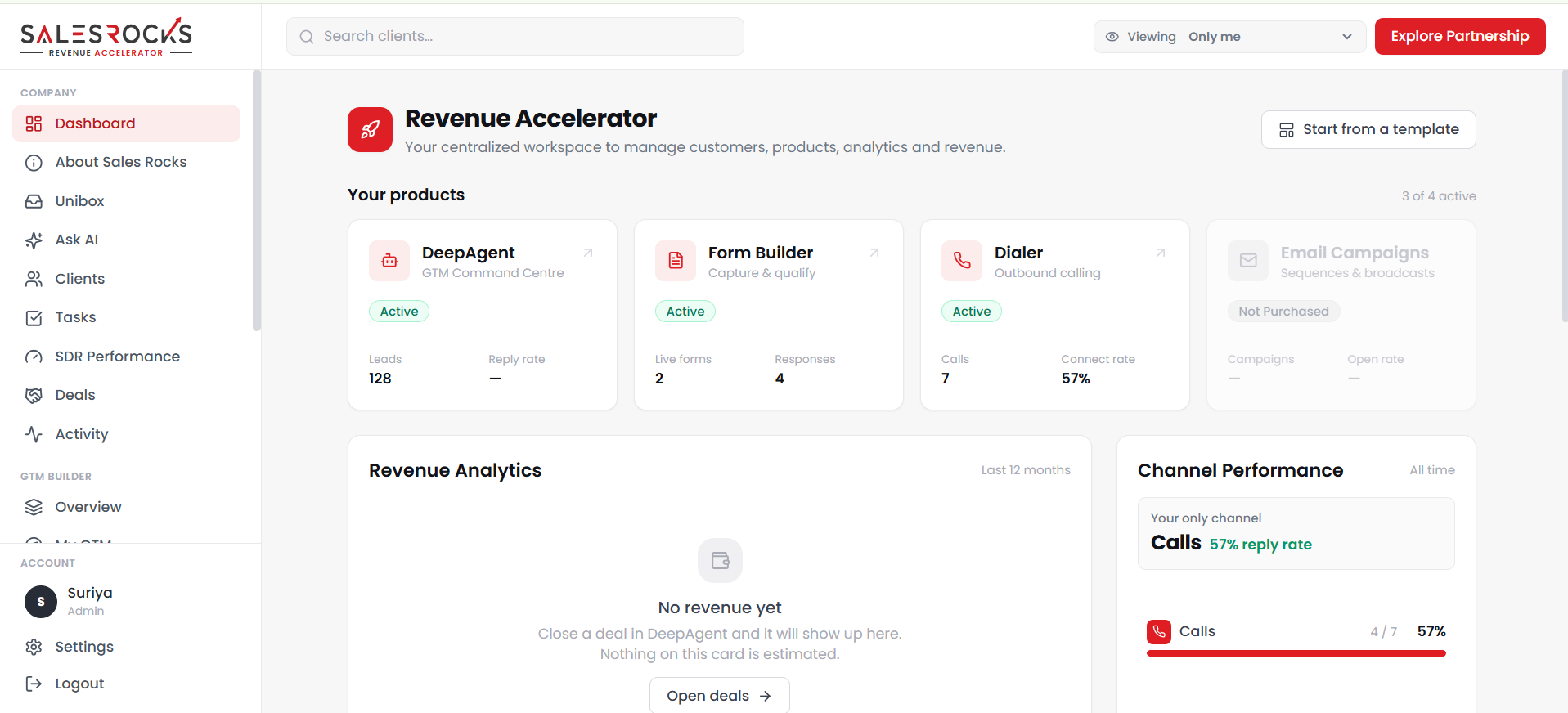This screenshot has height=713, width=1568.
Task: Click Start from a template button
Action: [1368, 129]
